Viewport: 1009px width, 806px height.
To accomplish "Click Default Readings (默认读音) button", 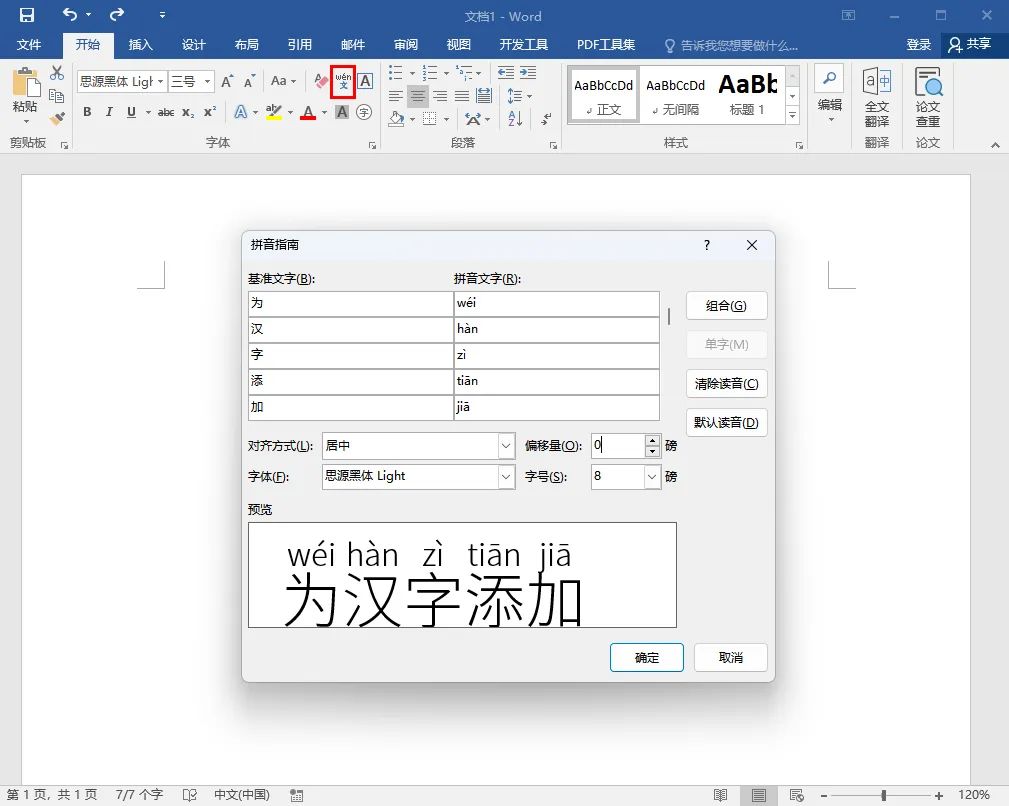I will pos(727,423).
